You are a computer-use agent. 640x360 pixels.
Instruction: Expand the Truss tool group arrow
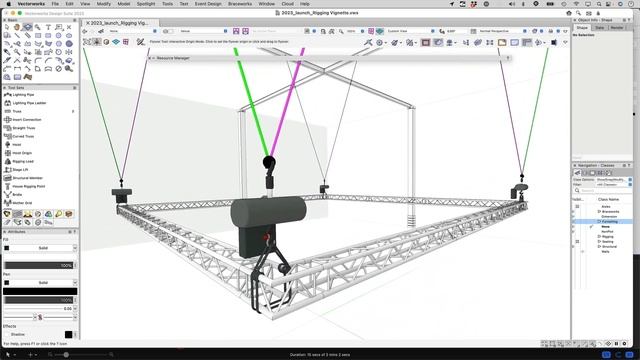coord(73,111)
